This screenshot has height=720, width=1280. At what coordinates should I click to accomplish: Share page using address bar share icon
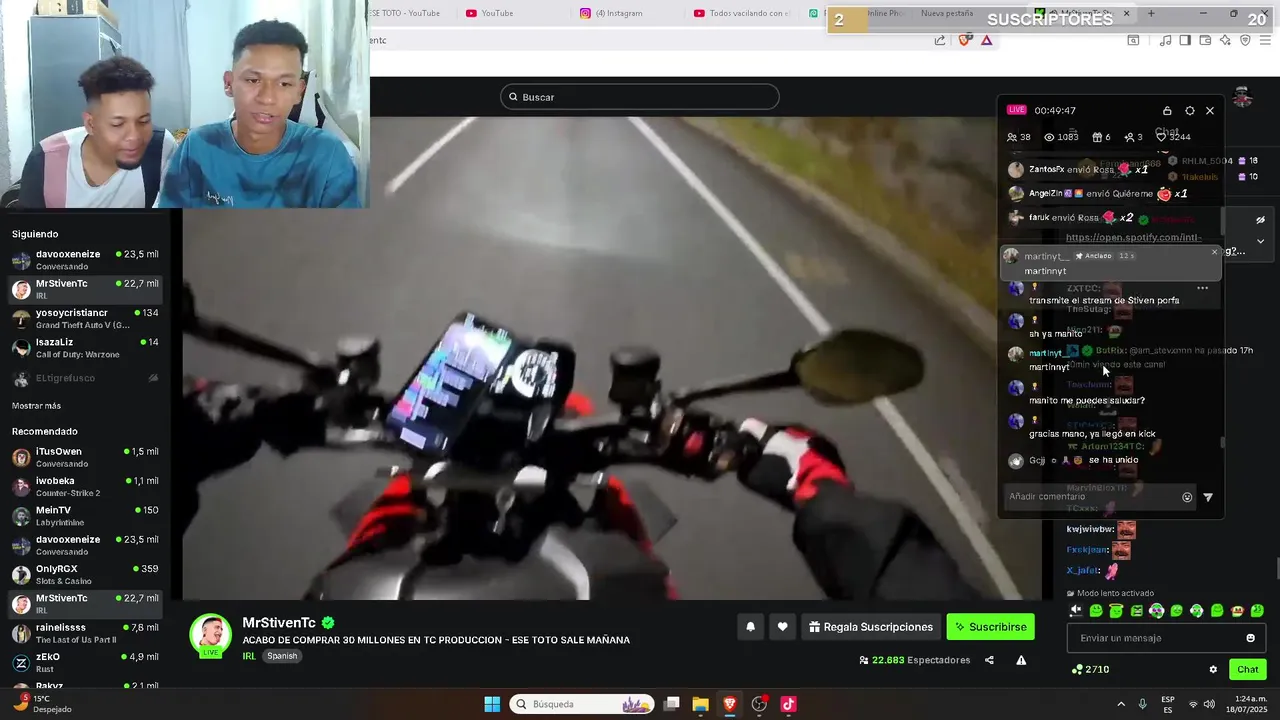[940, 40]
